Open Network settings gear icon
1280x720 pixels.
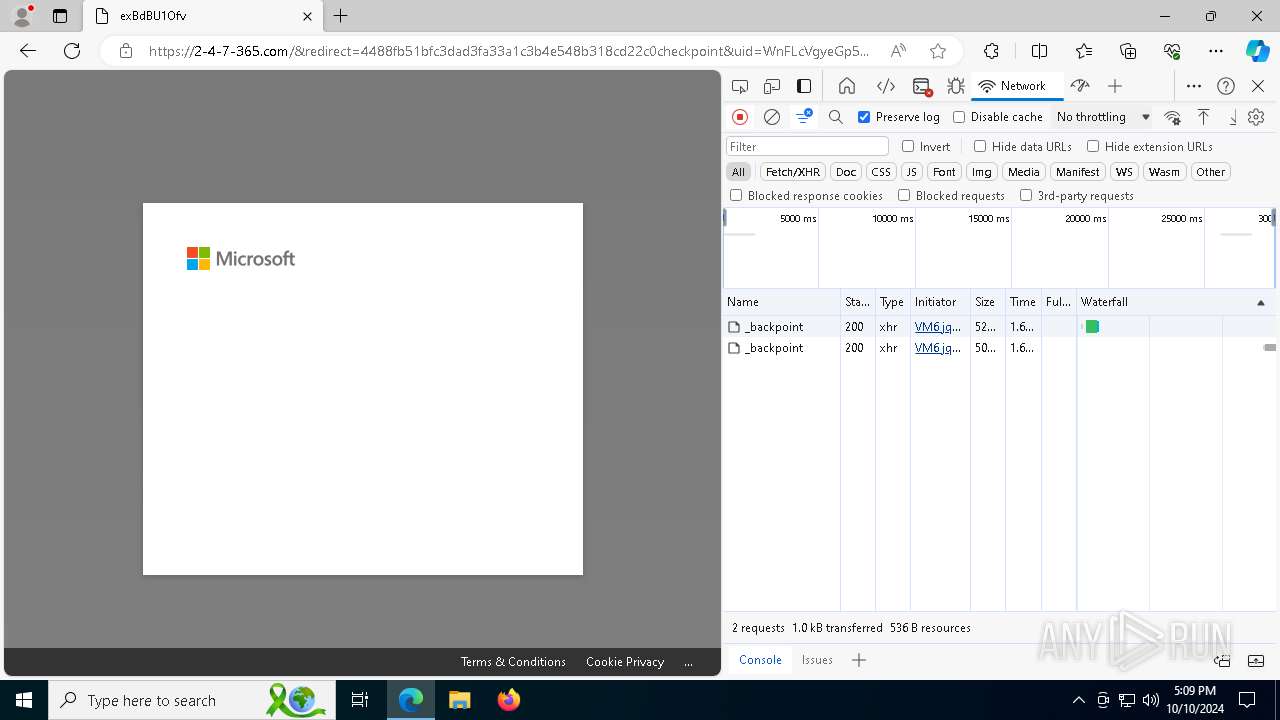click(x=1256, y=117)
